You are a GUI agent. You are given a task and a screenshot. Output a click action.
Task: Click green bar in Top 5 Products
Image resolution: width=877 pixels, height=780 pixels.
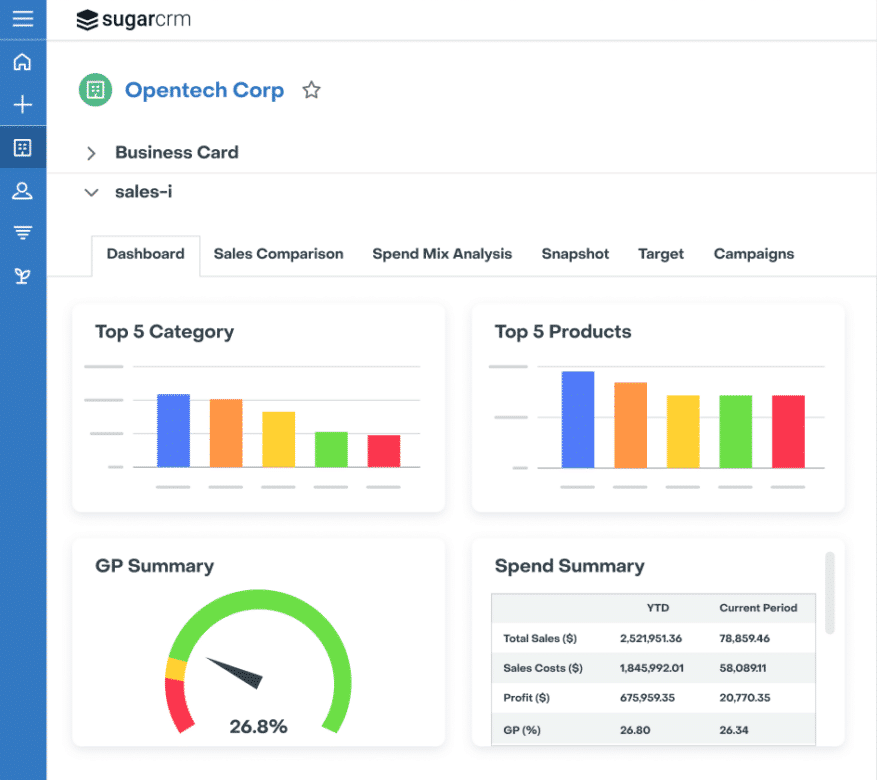(x=735, y=432)
